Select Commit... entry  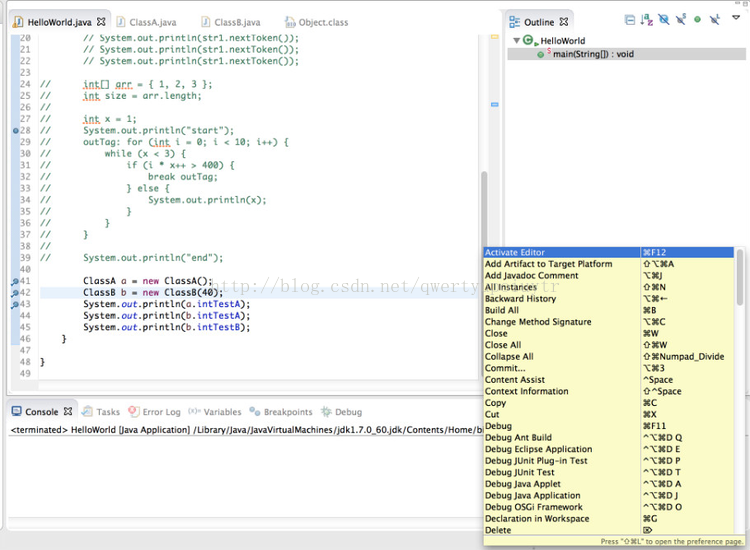point(608,368)
